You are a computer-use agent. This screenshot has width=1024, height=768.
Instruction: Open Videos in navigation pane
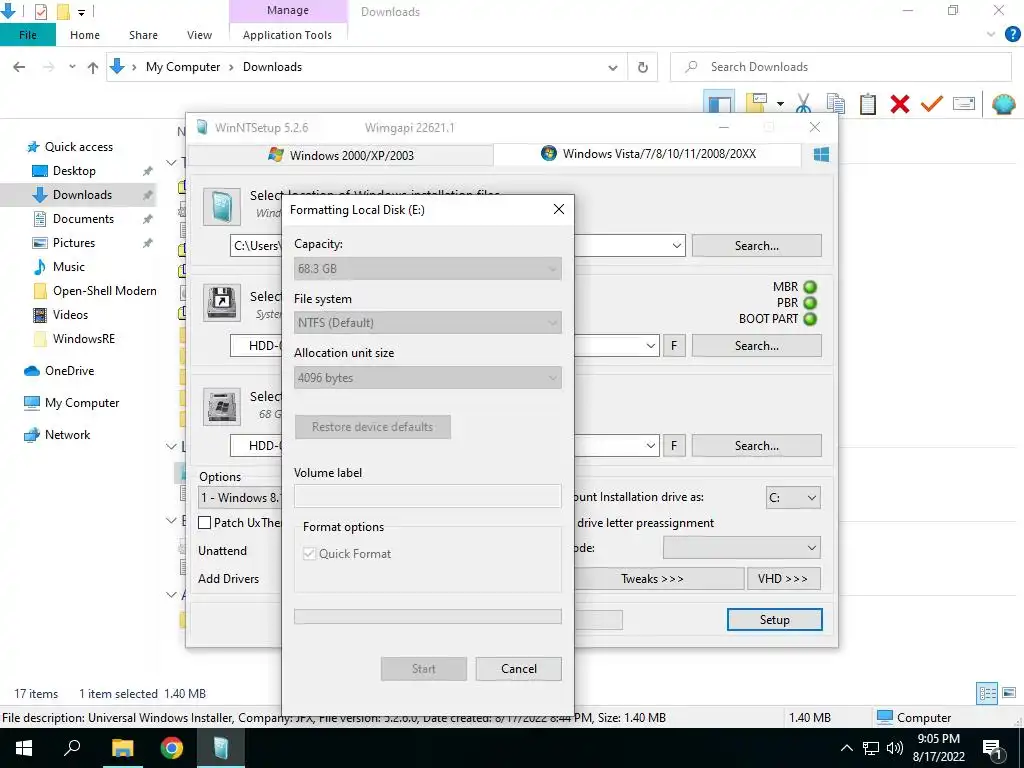tap(70, 315)
